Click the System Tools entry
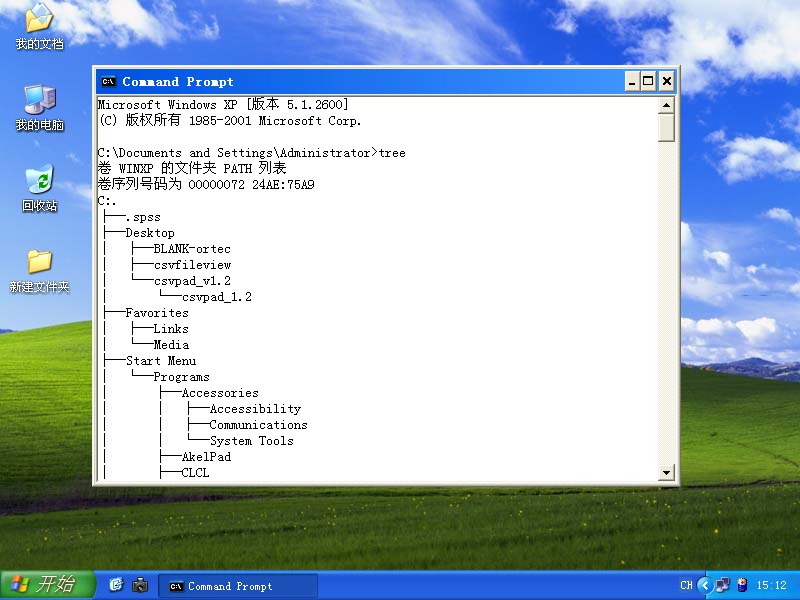 [x=252, y=441]
